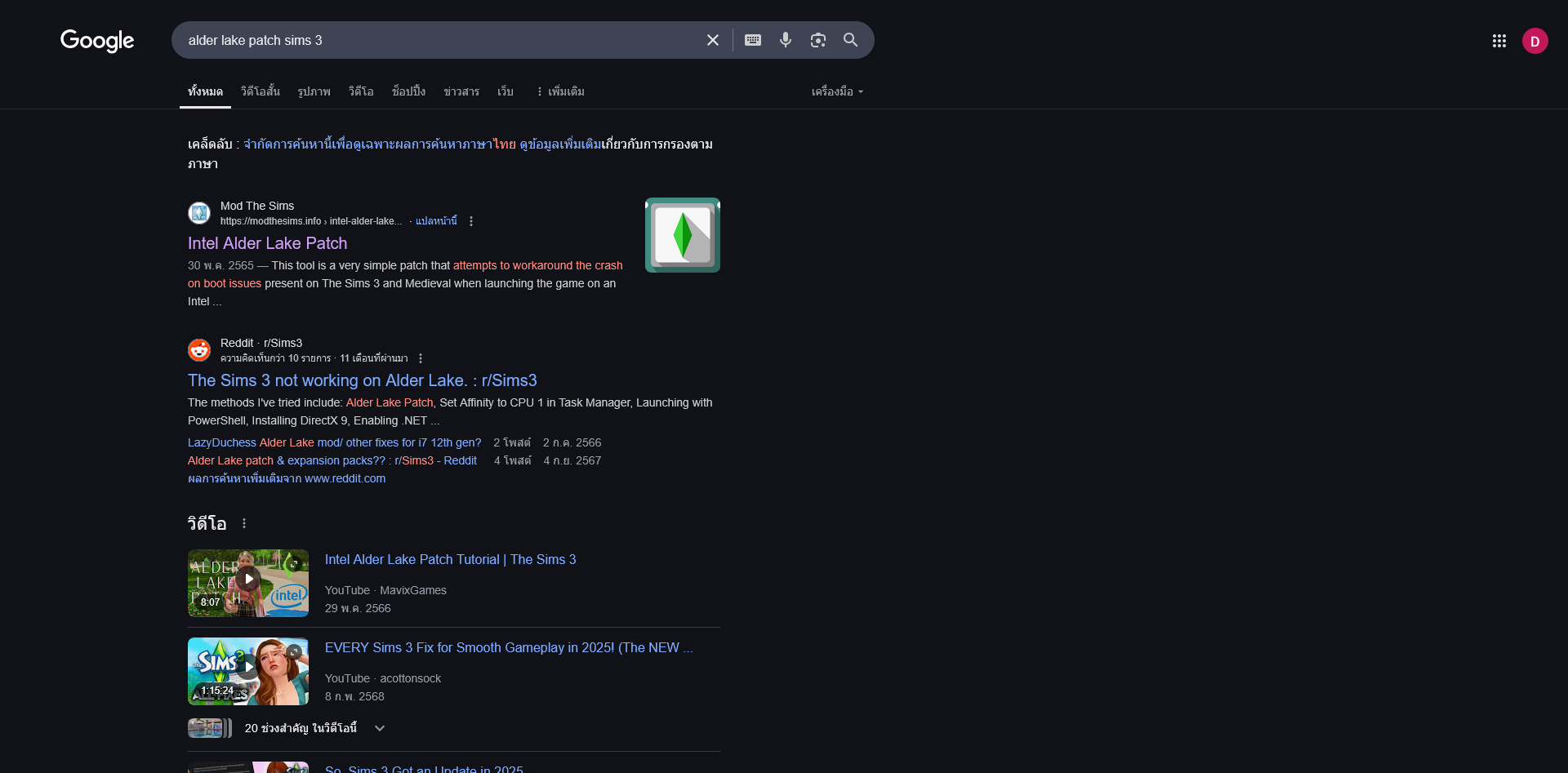This screenshot has height=773, width=1568.
Task: Click the Mod The Sims site favicon
Action: pos(199,213)
